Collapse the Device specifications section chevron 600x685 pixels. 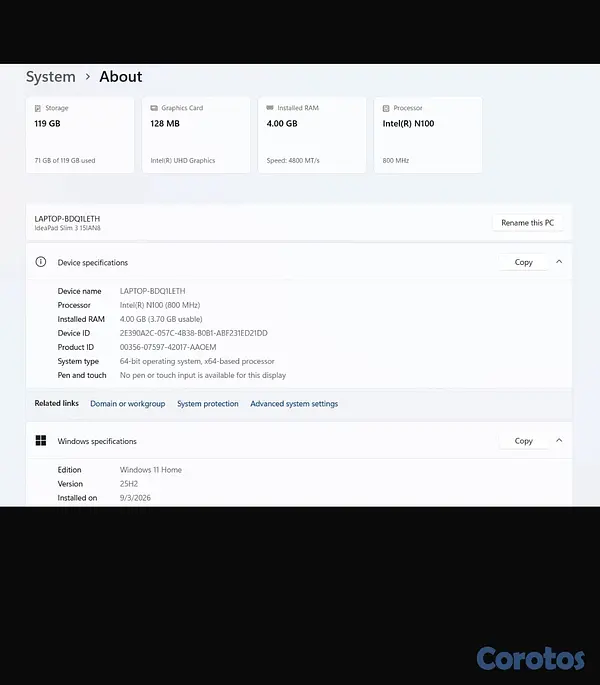tap(559, 262)
